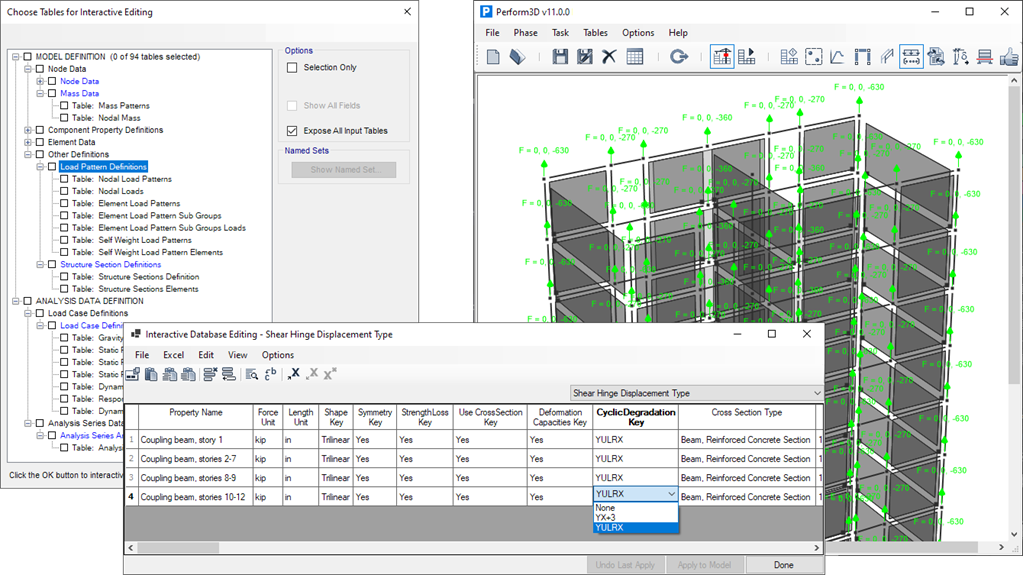The image size is (1023, 575).
Task: Open the Shear Hinge Displacement Type dropdown
Action: pos(817,393)
